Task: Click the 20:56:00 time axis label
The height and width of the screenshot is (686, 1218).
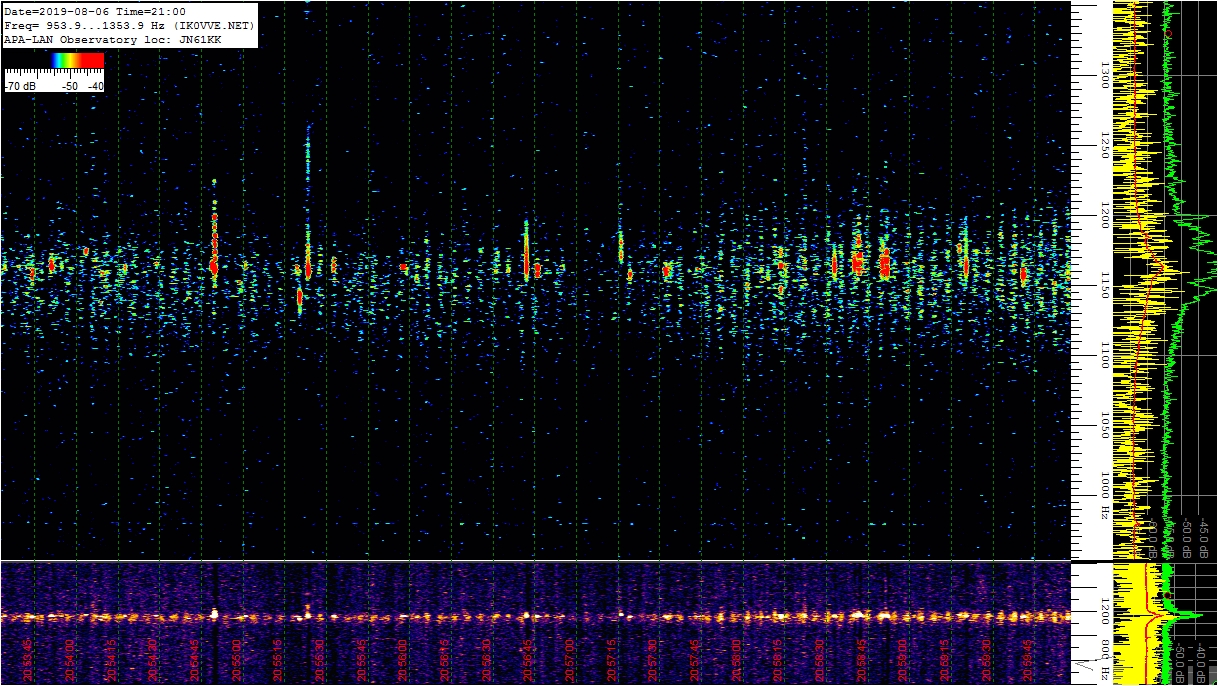Action: point(404,658)
